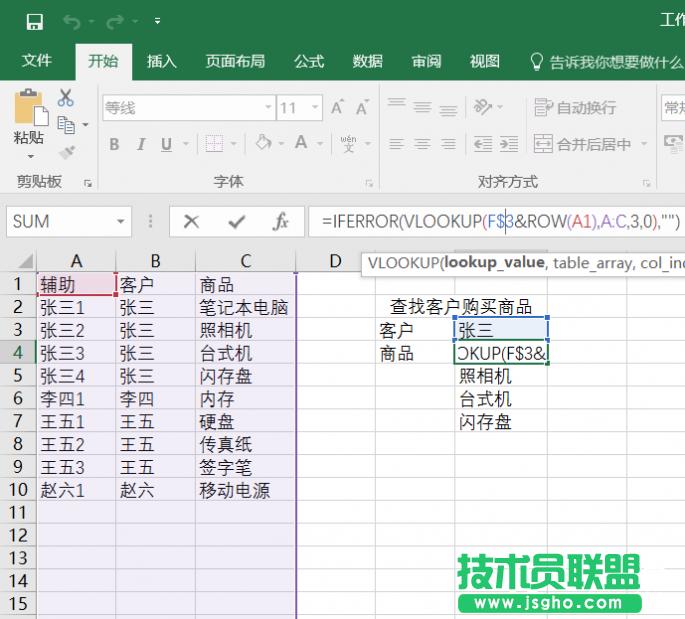Confirm formula with the checkmark Enter button
This screenshot has width=685, height=619.
(x=236, y=221)
